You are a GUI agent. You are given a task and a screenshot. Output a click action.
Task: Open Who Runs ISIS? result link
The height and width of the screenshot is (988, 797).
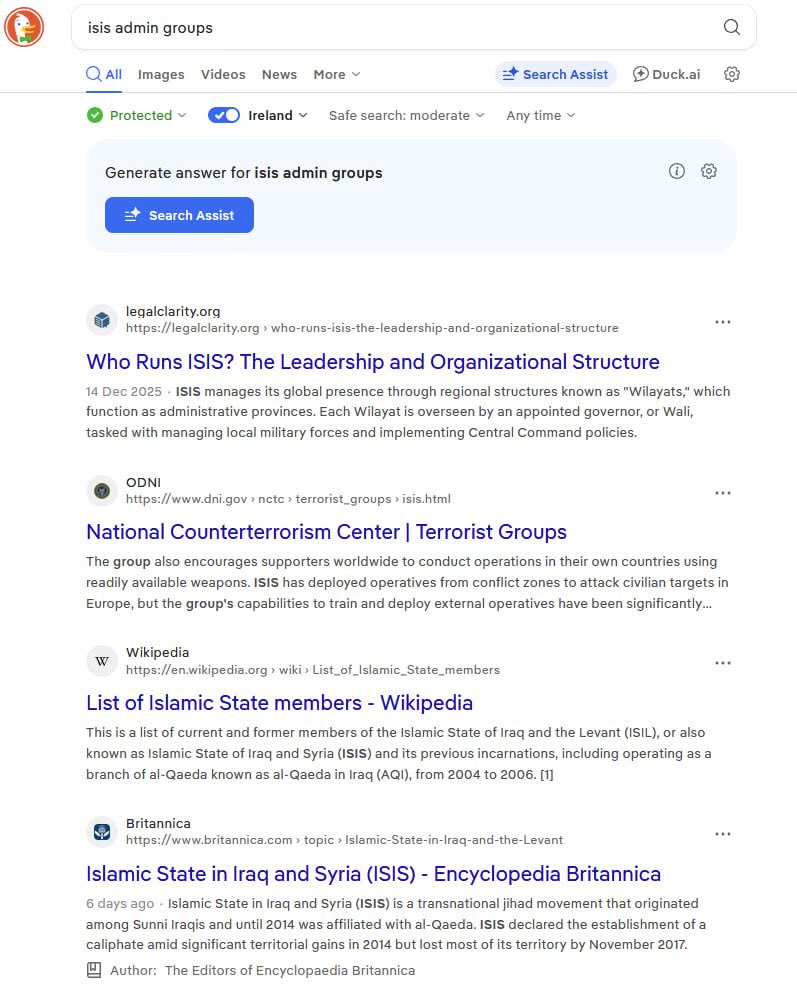[x=373, y=362]
